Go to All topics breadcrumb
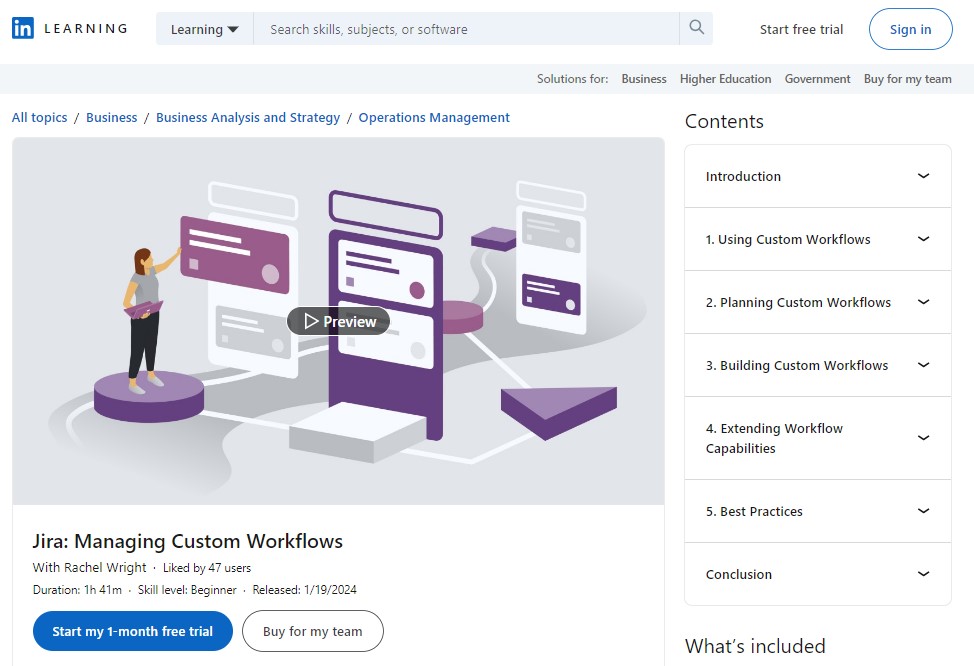The height and width of the screenshot is (666, 974). (x=39, y=117)
